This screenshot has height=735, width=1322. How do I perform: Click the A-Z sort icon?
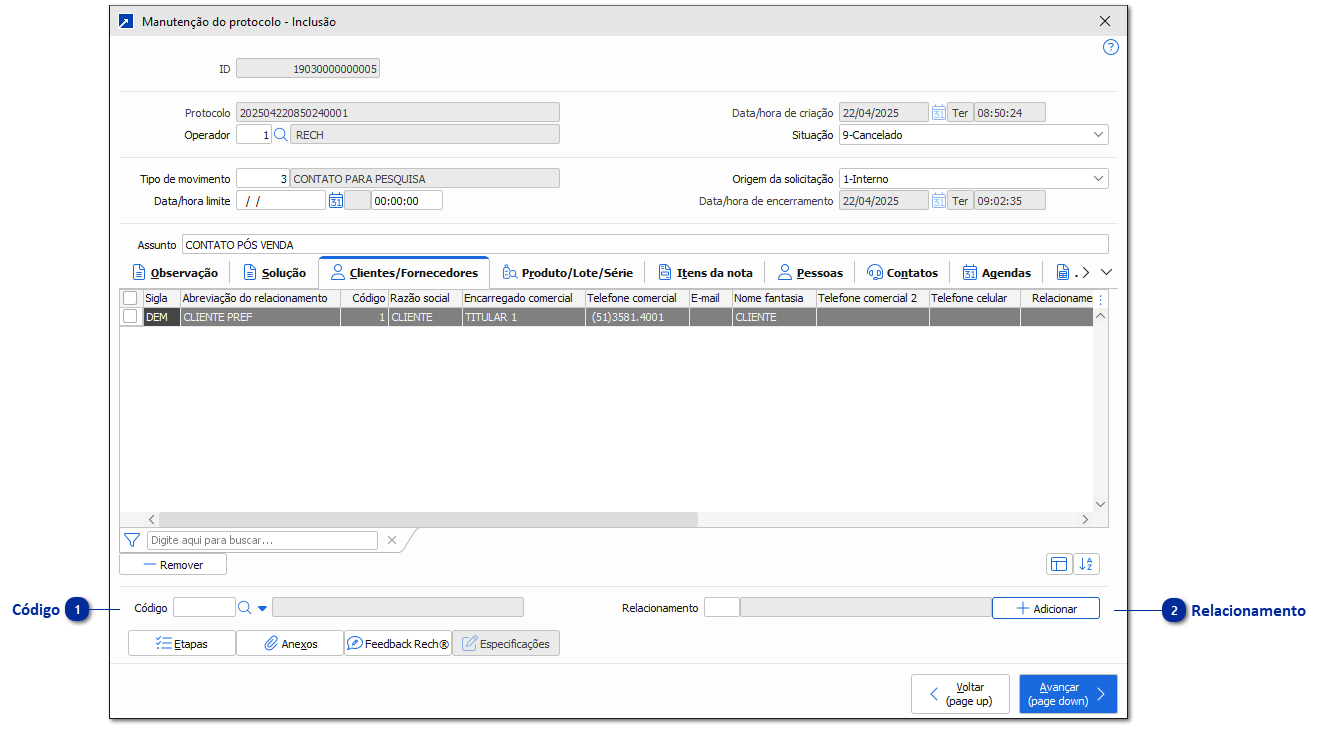pyautogui.click(x=1087, y=564)
